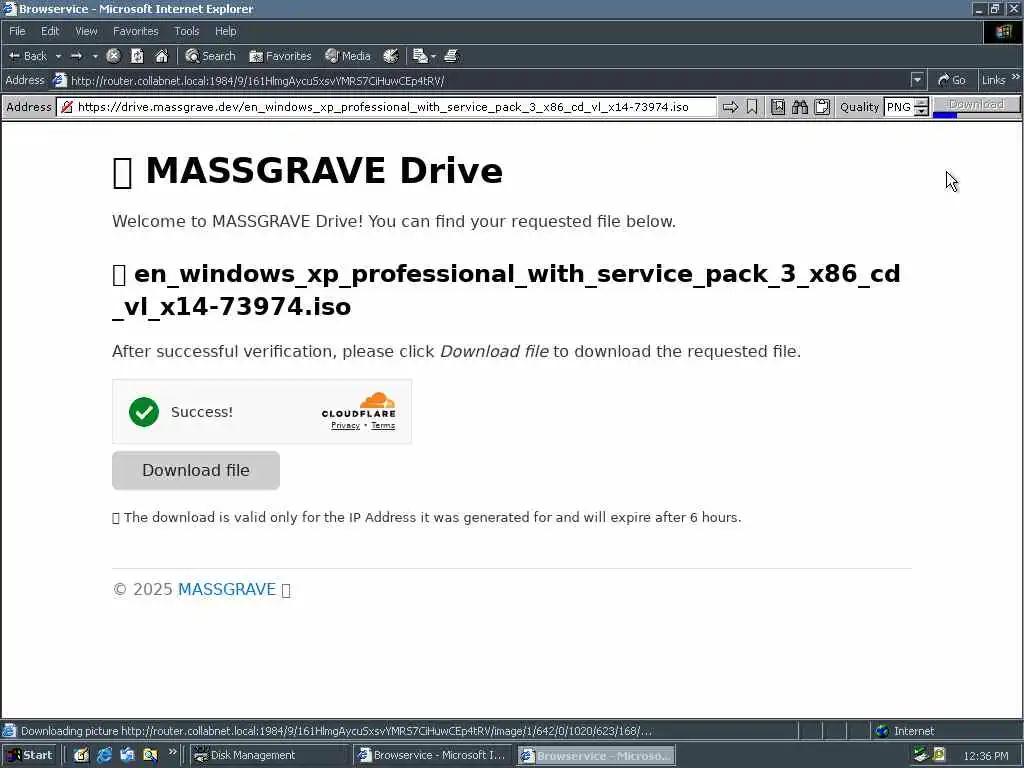Open the Mail button dropdown arrow
Image resolution: width=1024 pixels, height=768 pixels.
click(x=433, y=56)
